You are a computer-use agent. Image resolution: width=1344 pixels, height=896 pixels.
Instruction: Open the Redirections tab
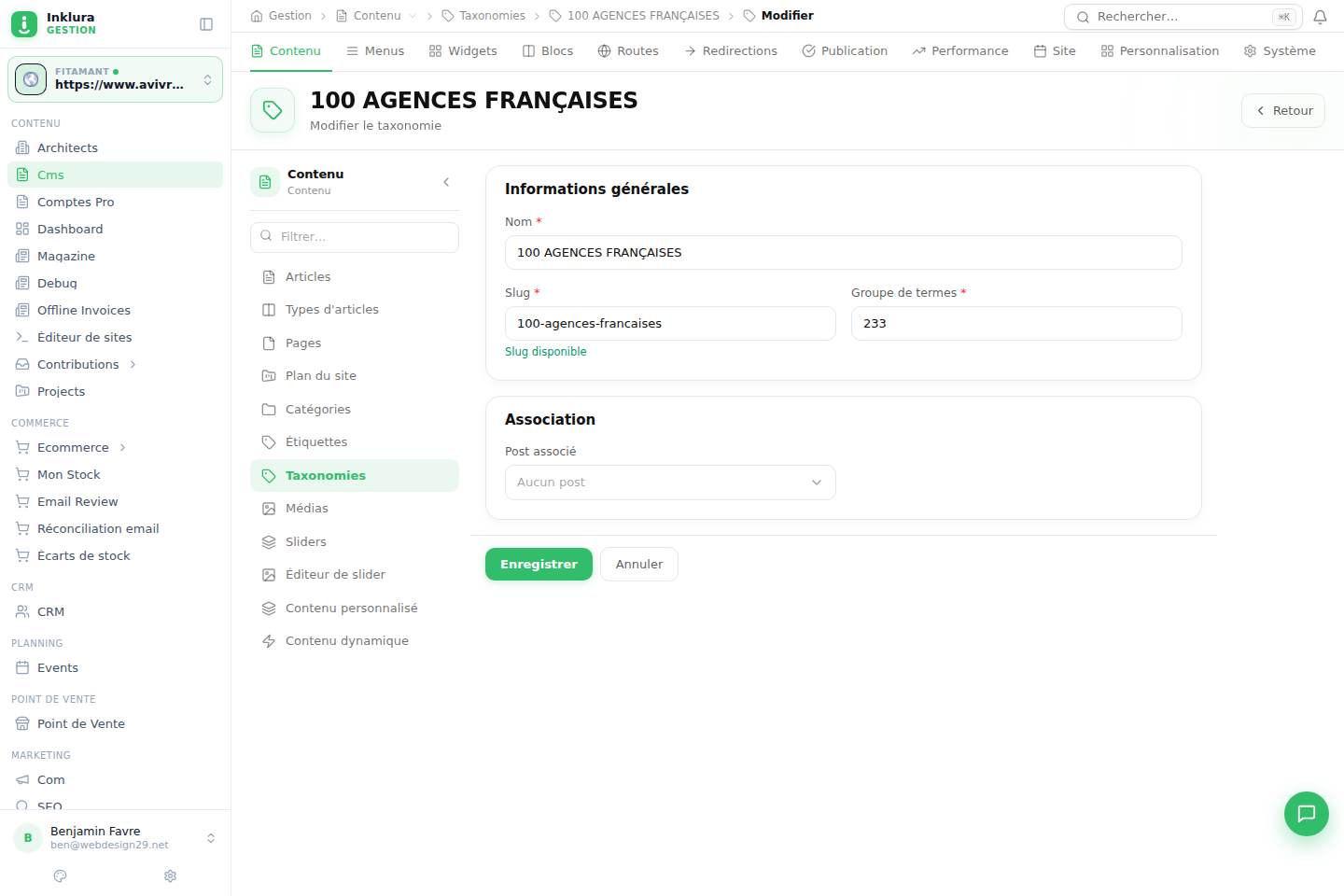point(731,50)
